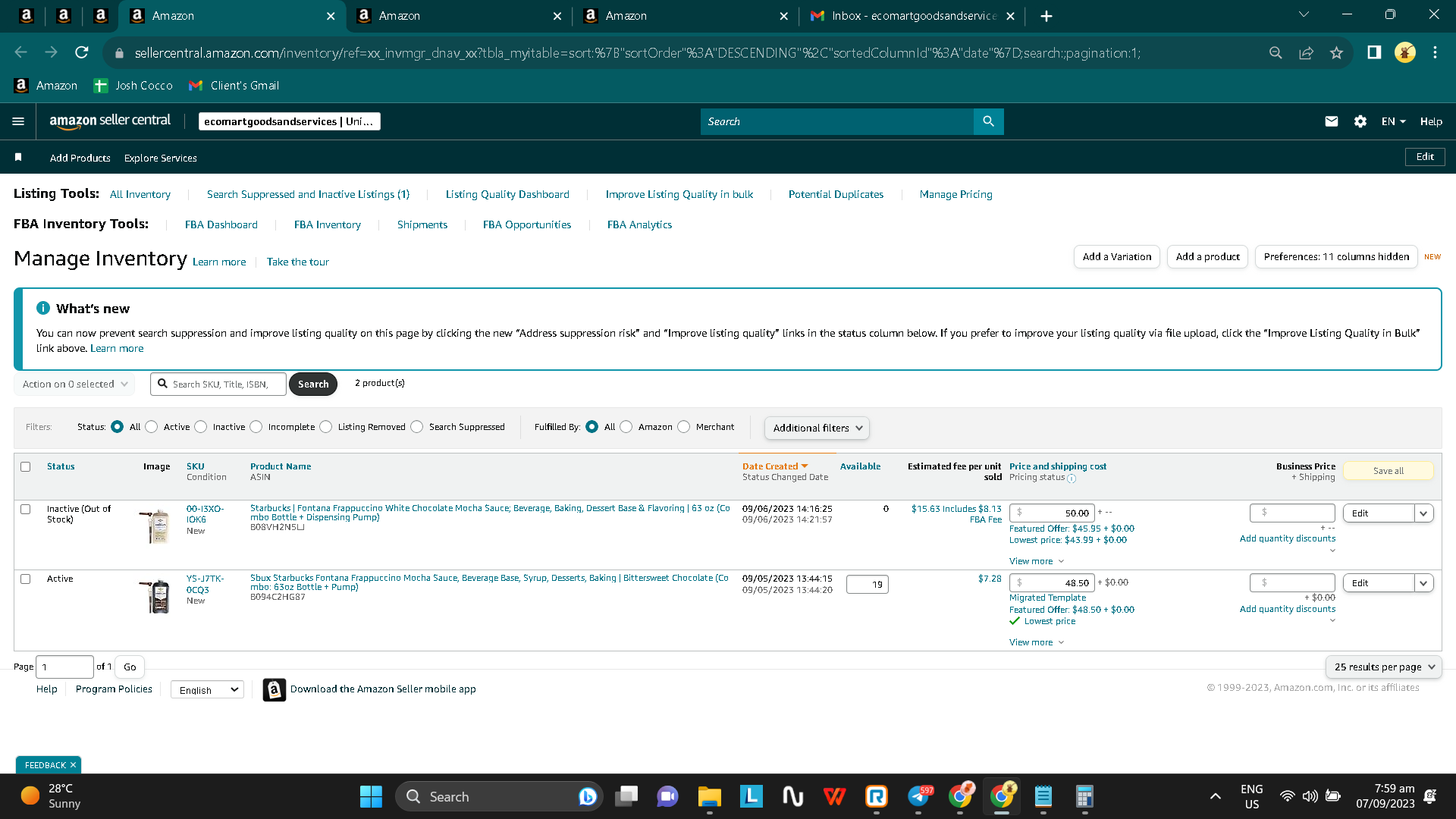This screenshot has height=819, width=1456.
Task: Open the Telegram taskbar icon
Action: click(918, 796)
